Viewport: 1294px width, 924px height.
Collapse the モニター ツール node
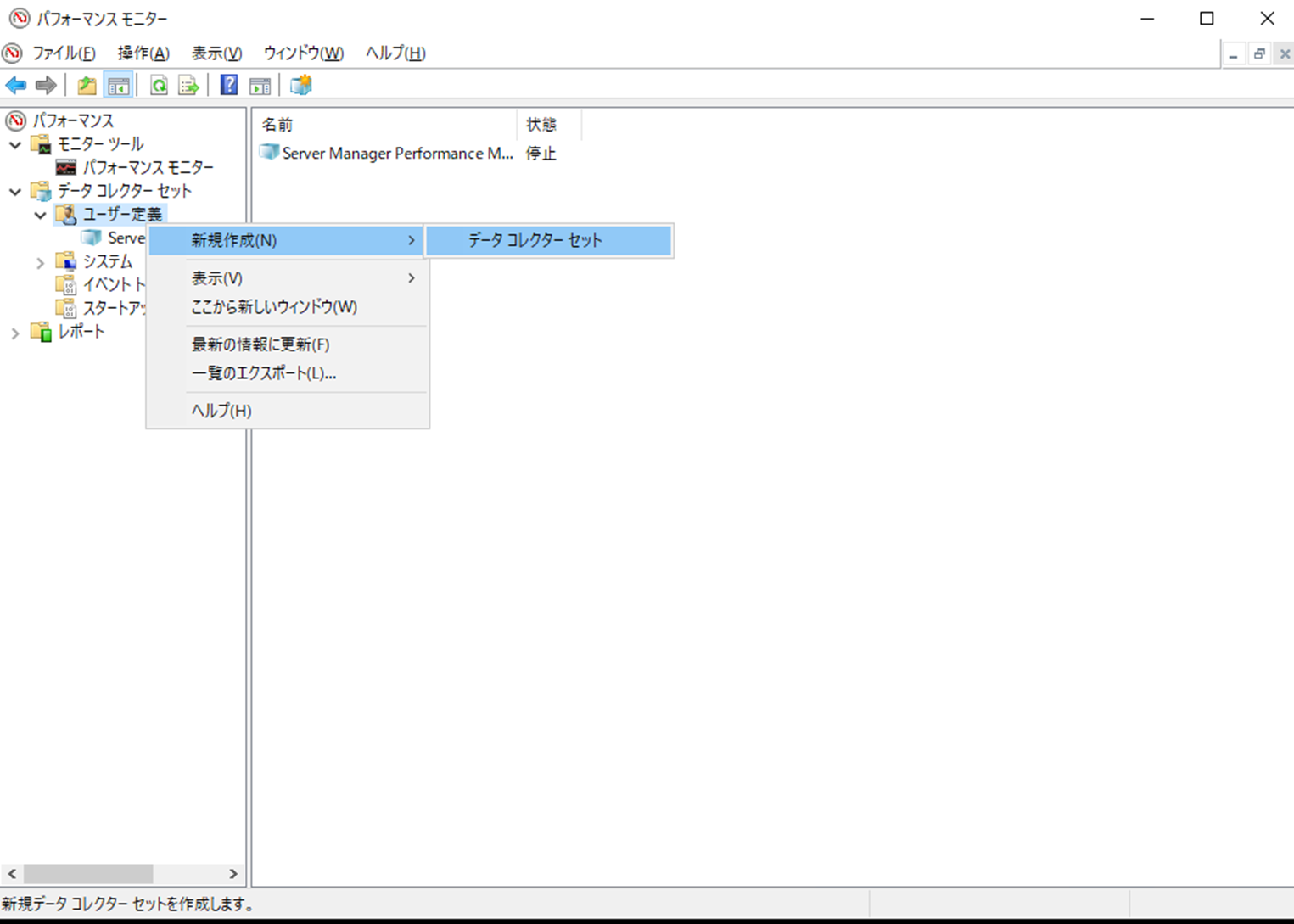click(x=15, y=144)
